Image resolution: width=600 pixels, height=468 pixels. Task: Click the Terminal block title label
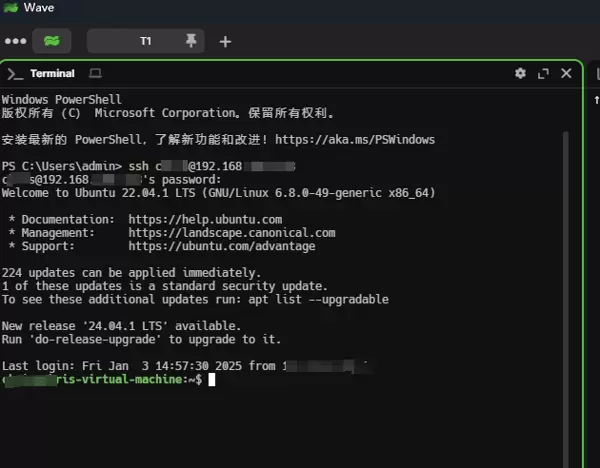click(x=52, y=73)
